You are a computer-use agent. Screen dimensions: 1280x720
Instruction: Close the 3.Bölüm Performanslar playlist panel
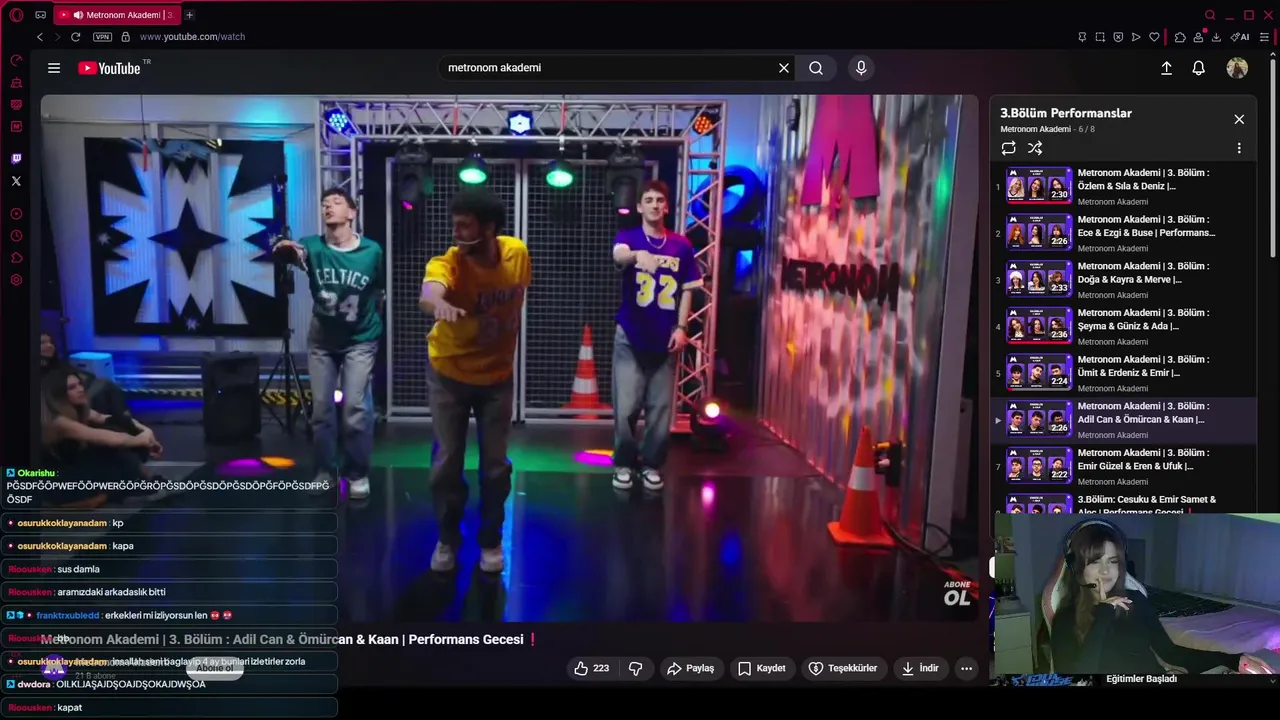click(1239, 119)
